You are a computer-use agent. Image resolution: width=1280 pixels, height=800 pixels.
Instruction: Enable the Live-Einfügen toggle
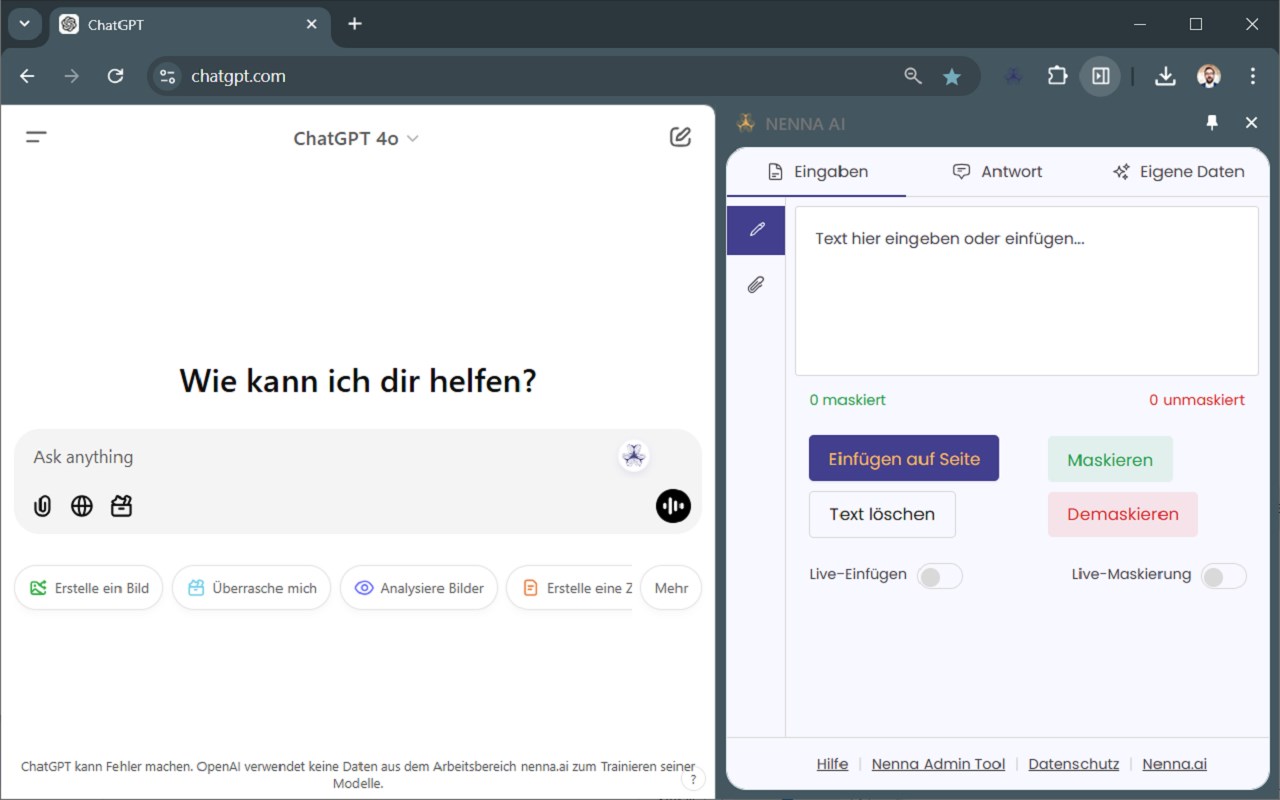pyautogui.click(x=940, y=576)
